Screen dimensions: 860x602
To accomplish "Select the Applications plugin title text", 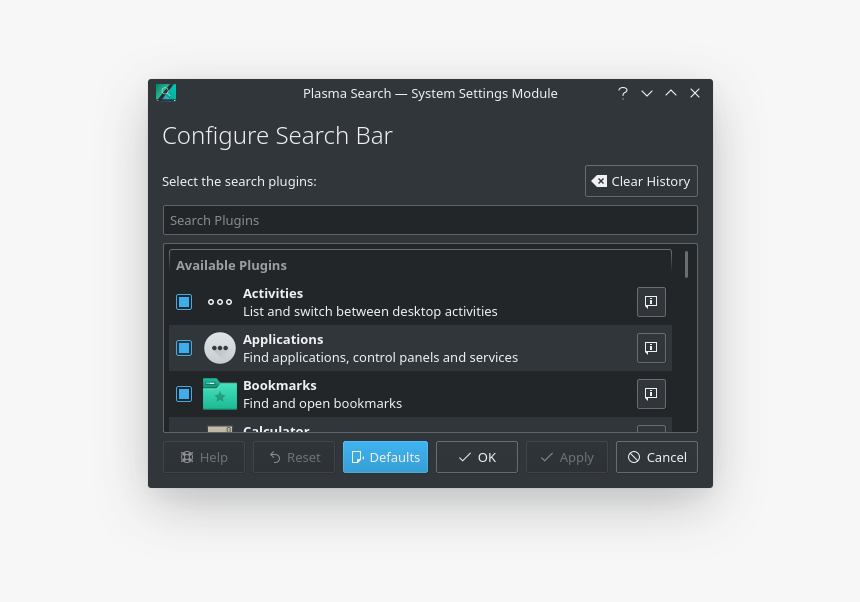I will pos(283,339).
